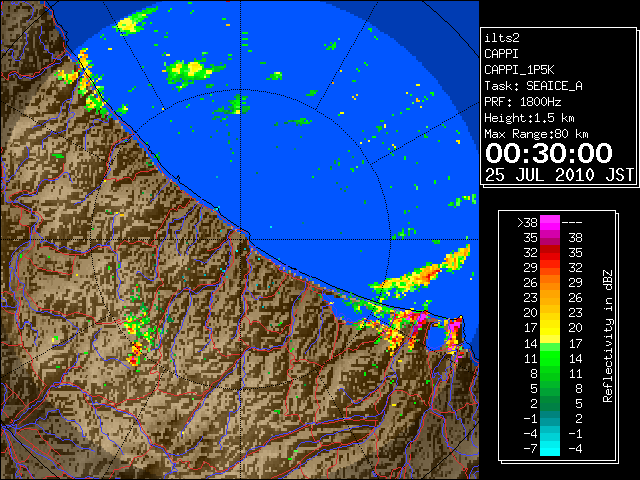
Task: Click the '>38' legend label
Action: click(527, 222)
